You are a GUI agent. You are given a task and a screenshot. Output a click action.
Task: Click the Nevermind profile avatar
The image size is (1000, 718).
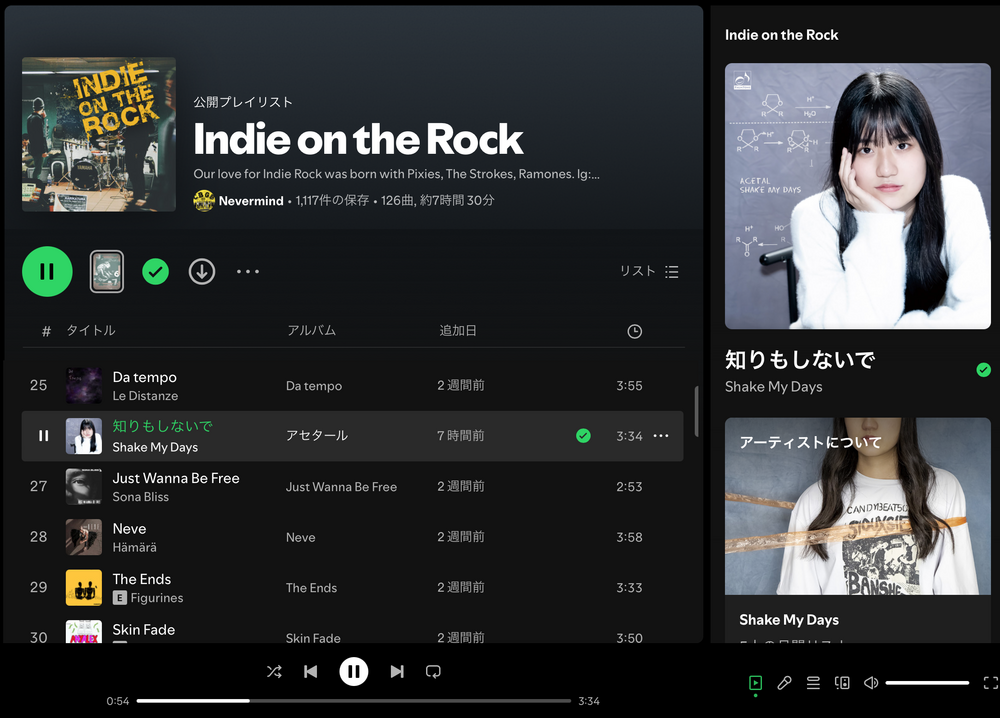click(x=203, y=200)
